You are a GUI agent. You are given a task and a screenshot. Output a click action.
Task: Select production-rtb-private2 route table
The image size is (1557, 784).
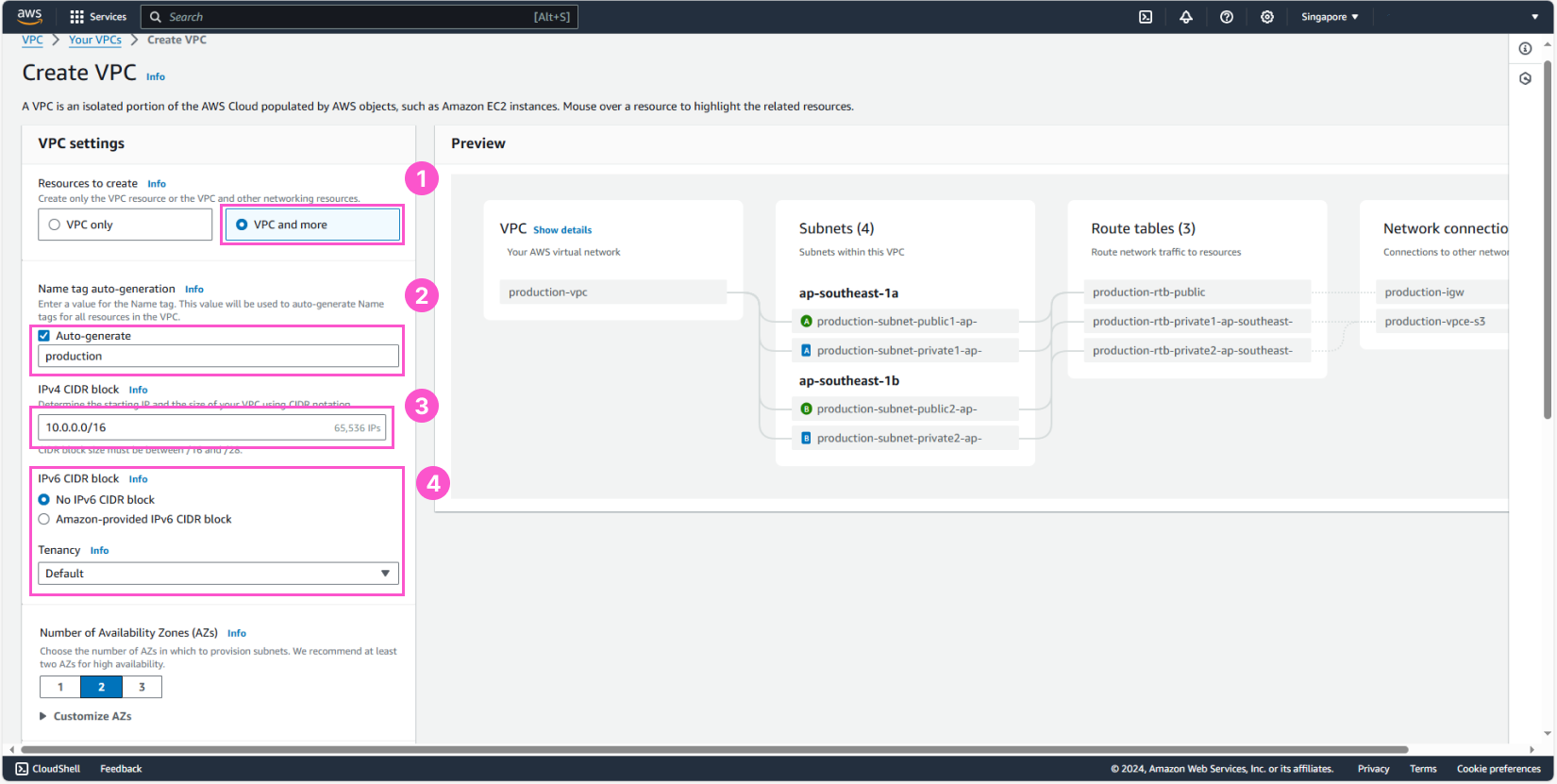(1197, 351)
